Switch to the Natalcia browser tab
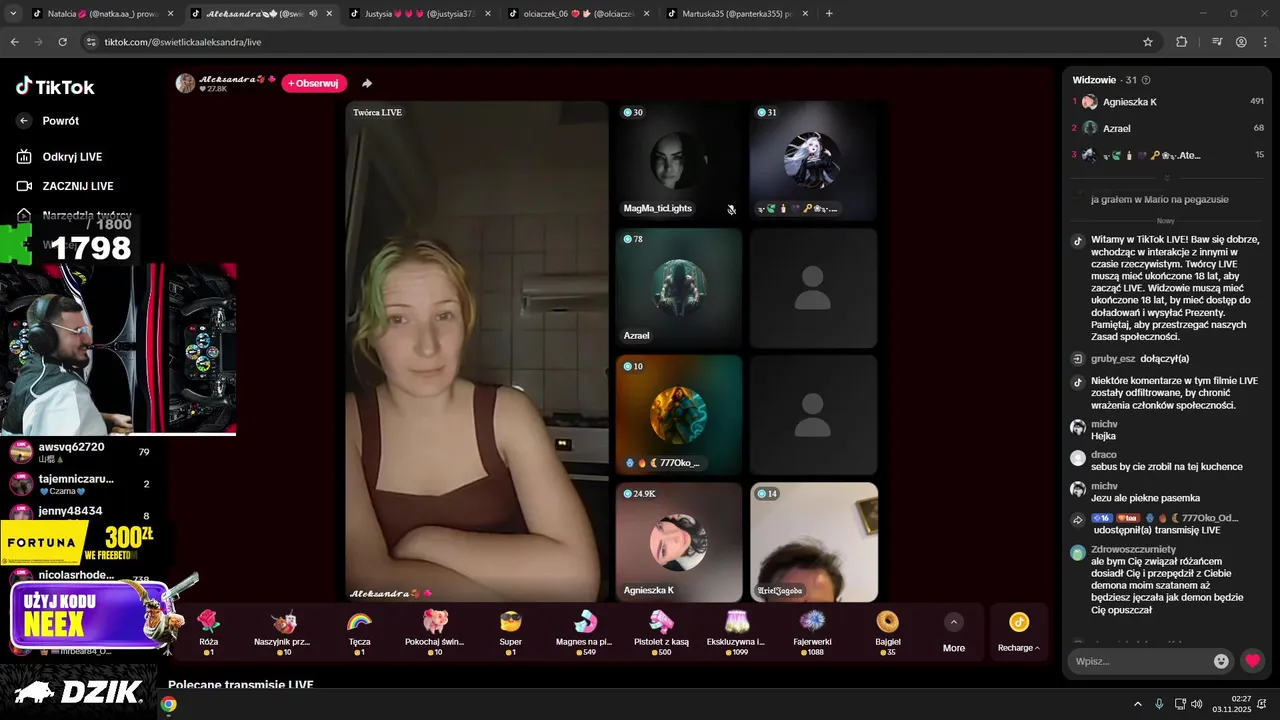Image resolution: width=1280 pixels, height=720 pixels. click(x=103, y=14)
